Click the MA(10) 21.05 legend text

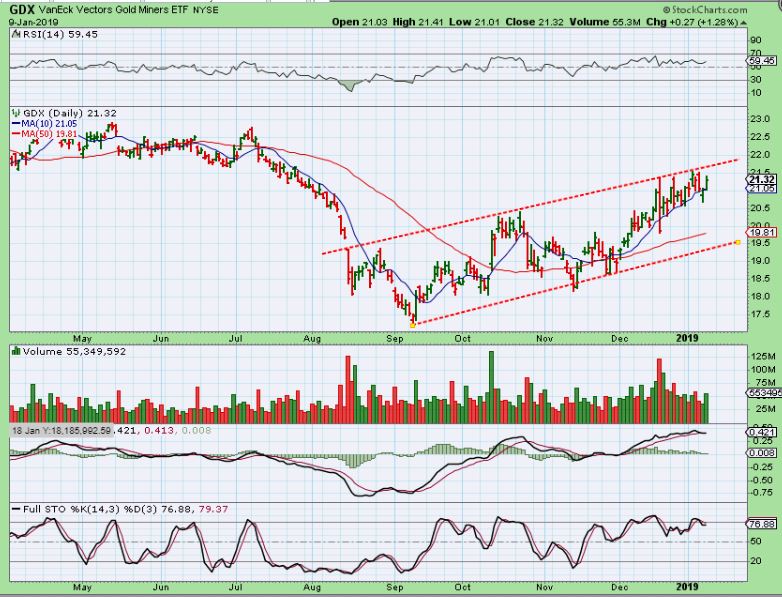[x=49, y=124]
